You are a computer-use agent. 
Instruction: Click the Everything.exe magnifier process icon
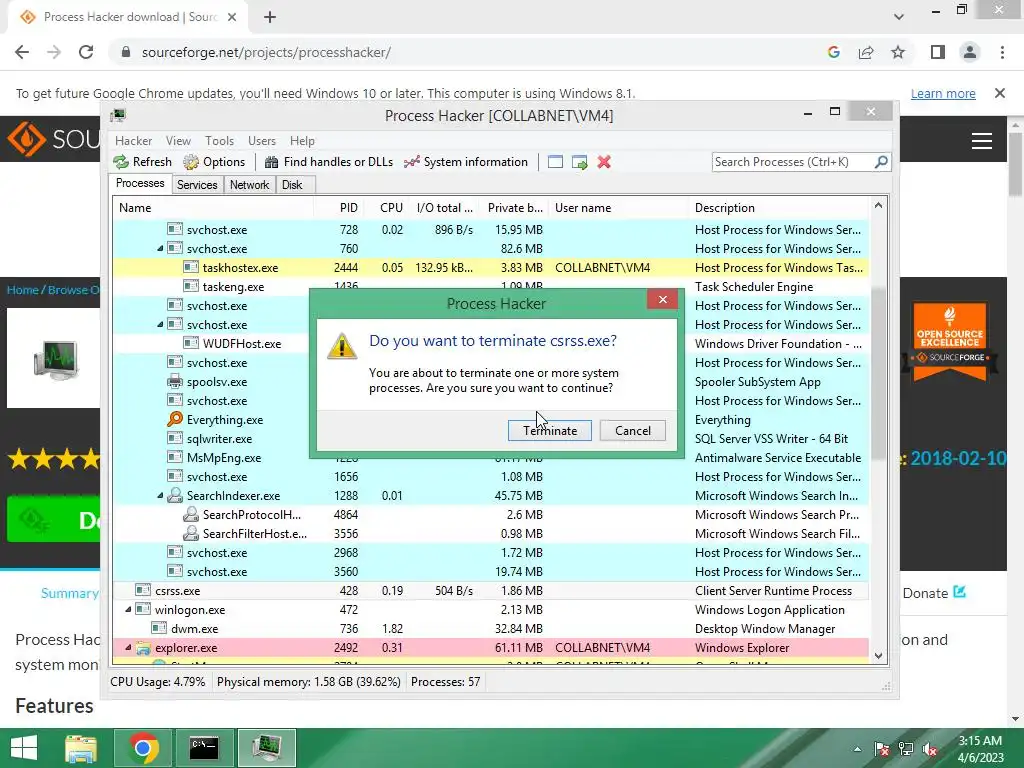pyautogui.click(x=174, y=419)
